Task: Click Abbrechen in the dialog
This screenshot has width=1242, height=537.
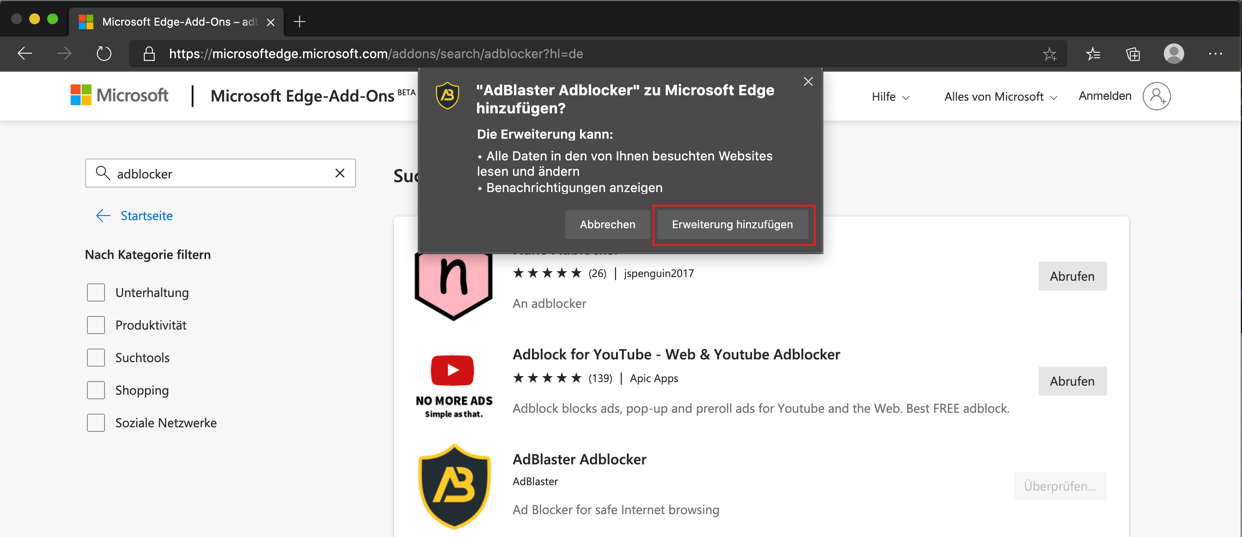Action: [607, 224]
